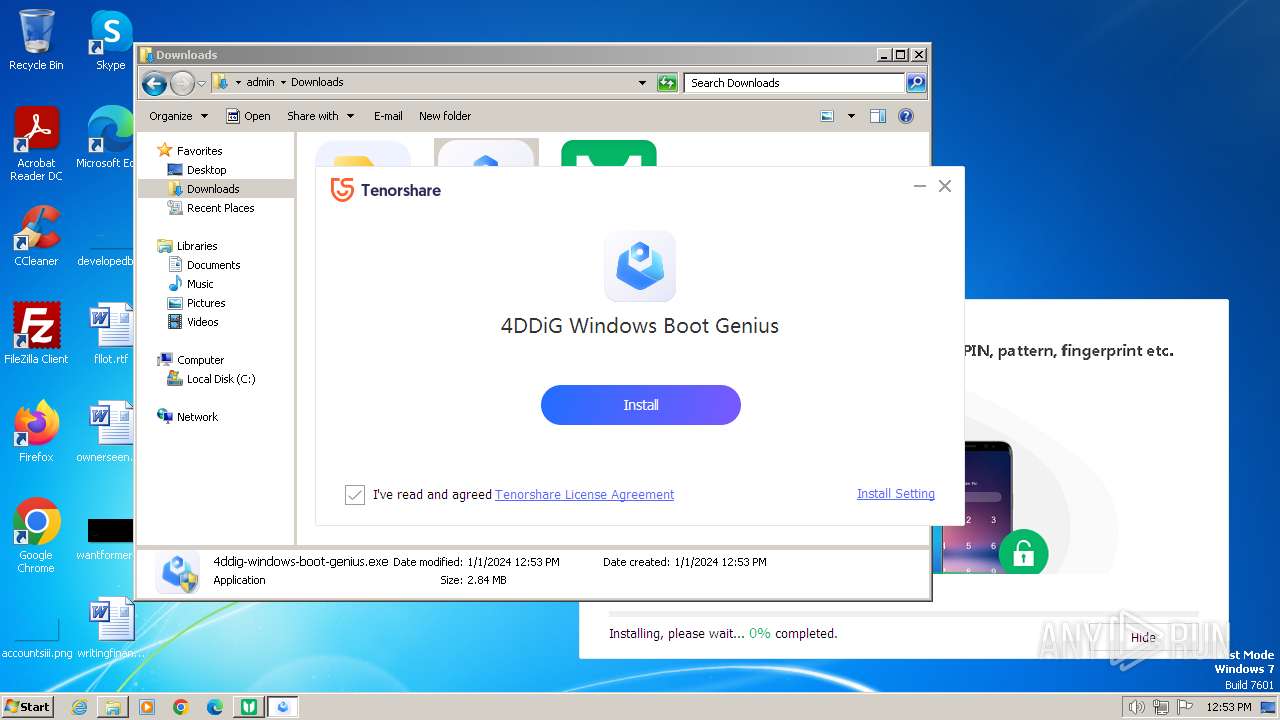Click the Forward arrow in Downloads explorer
Screen dimensions: 1280x720
pos(182,83)
